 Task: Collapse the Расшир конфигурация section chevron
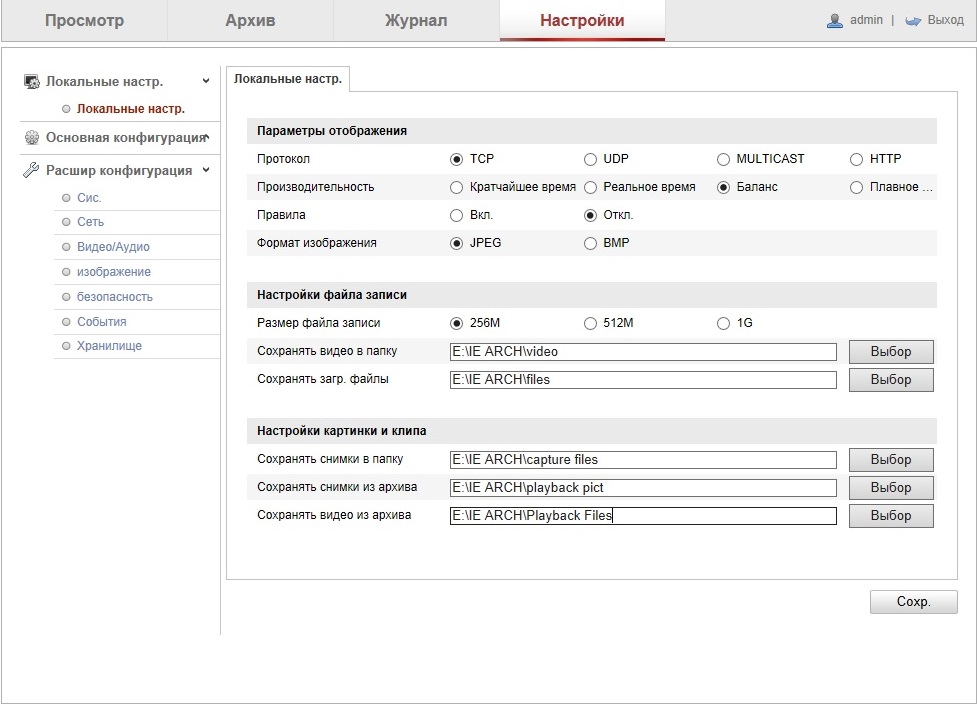pos(206,170)
